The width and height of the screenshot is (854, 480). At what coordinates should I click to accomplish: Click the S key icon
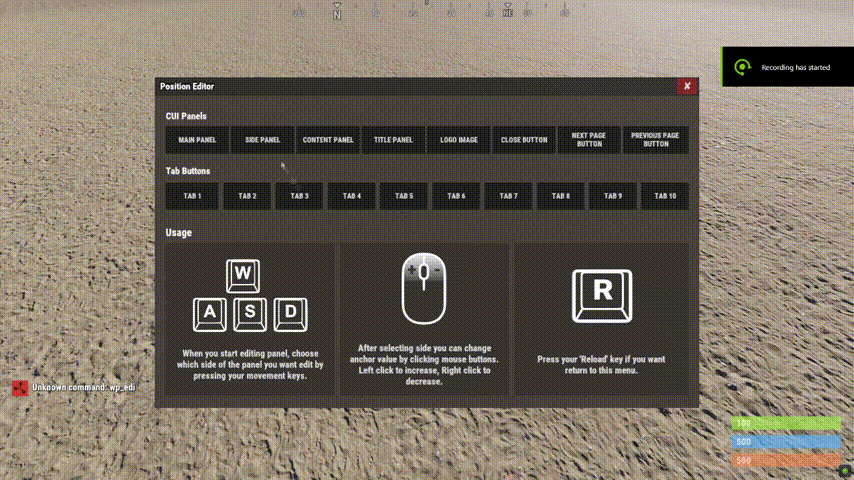[x=250, y=314]
